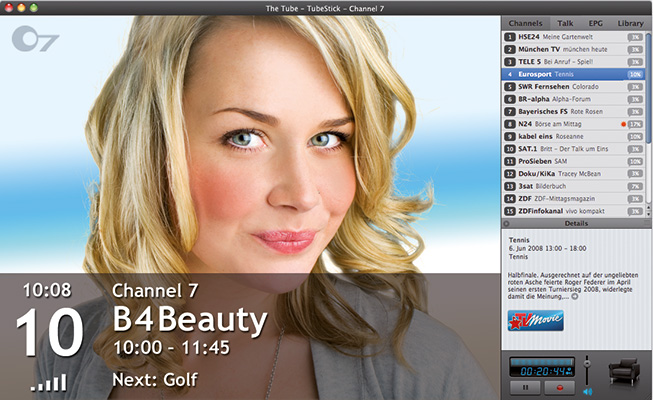653x400 pixels.
Task: Click the green zoom window button
Action: tap(34, 8)
